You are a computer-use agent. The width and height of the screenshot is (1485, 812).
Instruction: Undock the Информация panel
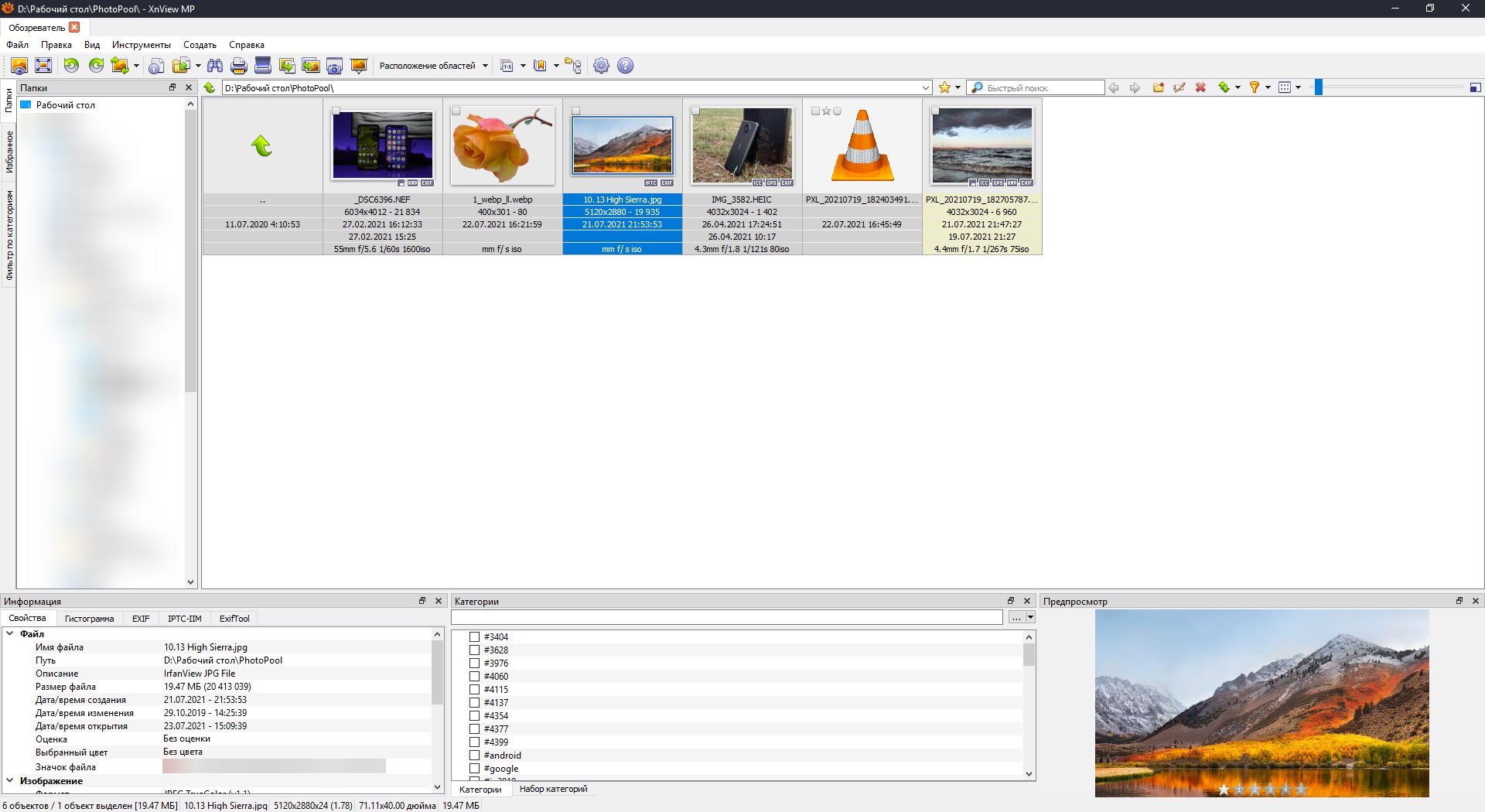click(422, 601)
